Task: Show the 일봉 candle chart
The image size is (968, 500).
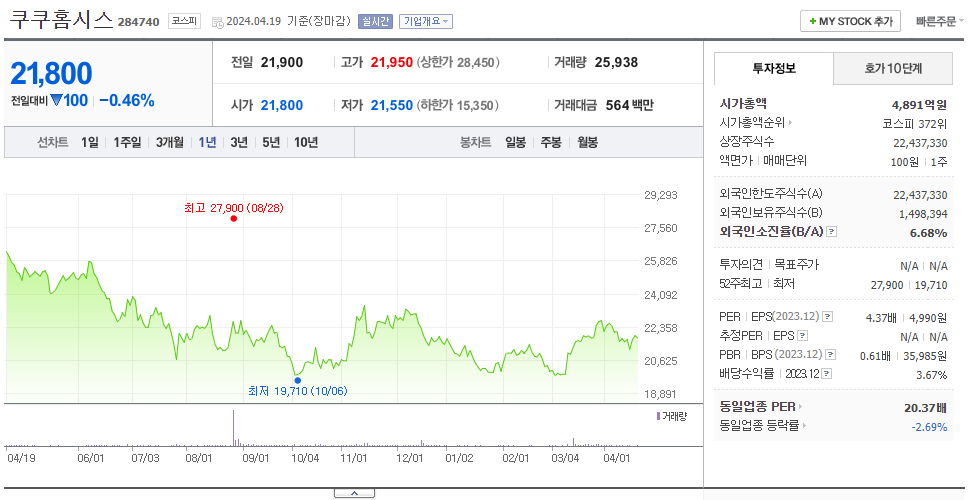Action: (x=515, y=143)
